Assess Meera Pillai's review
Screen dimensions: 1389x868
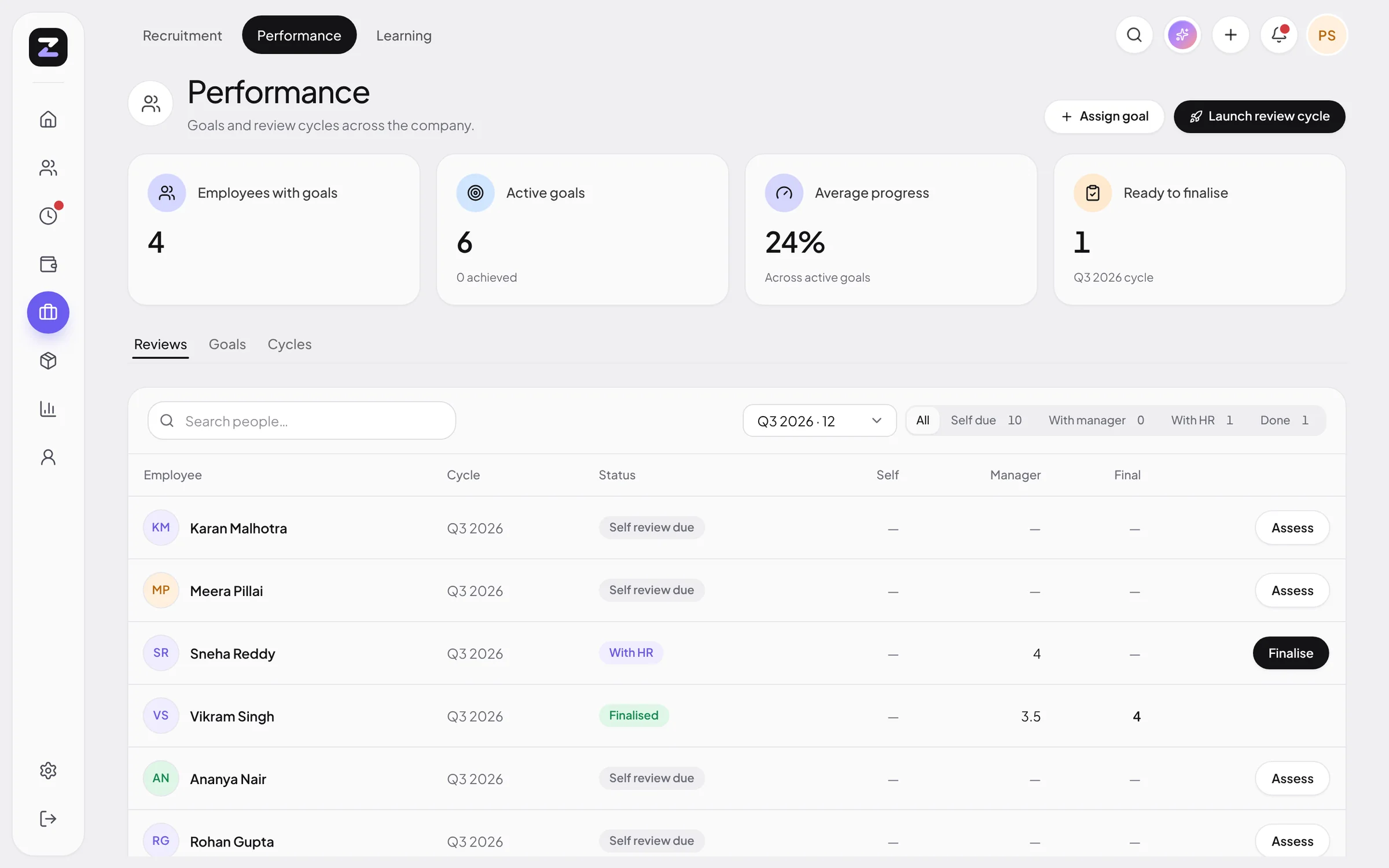[x=1292, y=591]
